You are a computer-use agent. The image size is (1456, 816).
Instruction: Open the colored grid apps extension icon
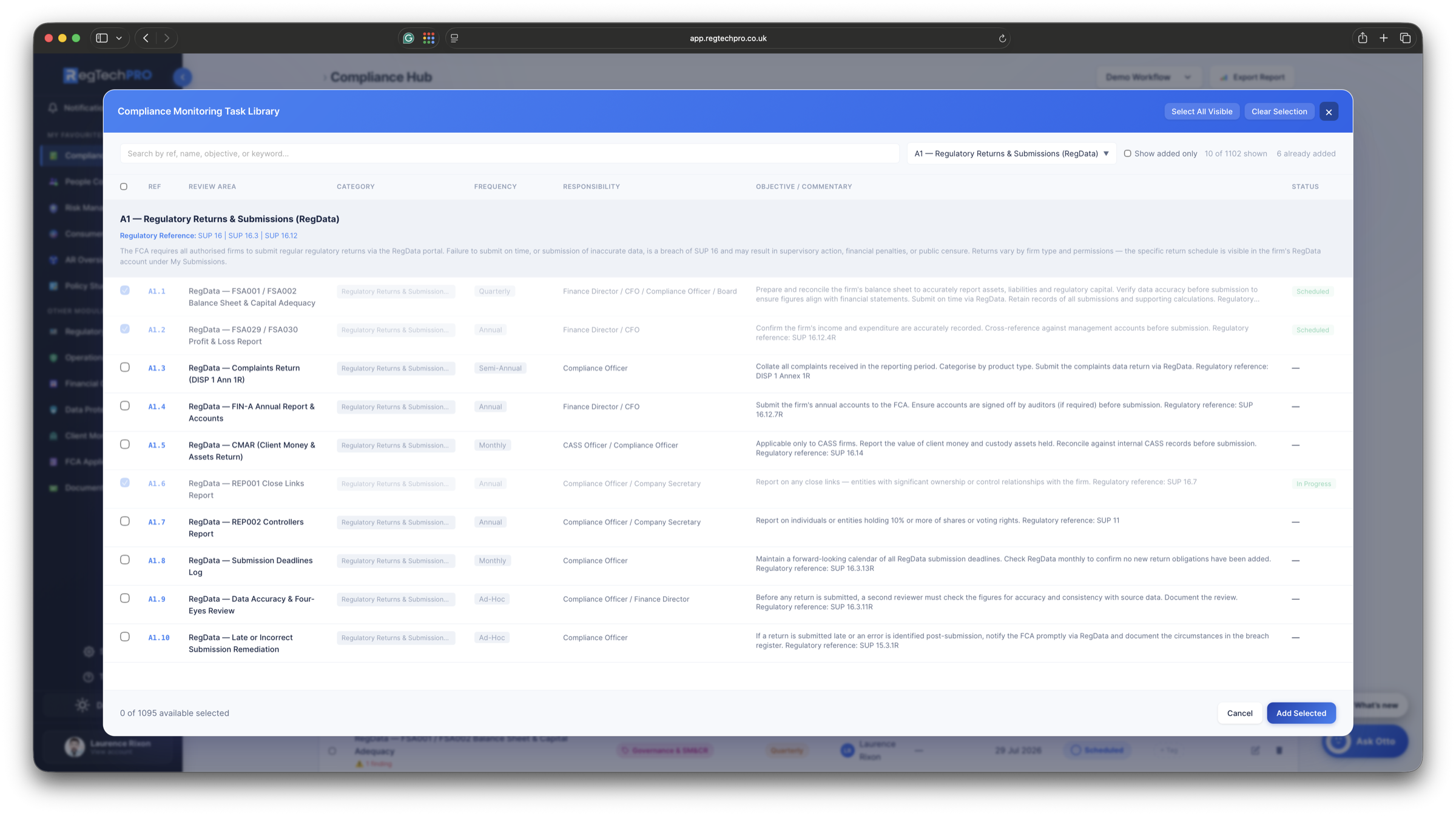point(429,38)
